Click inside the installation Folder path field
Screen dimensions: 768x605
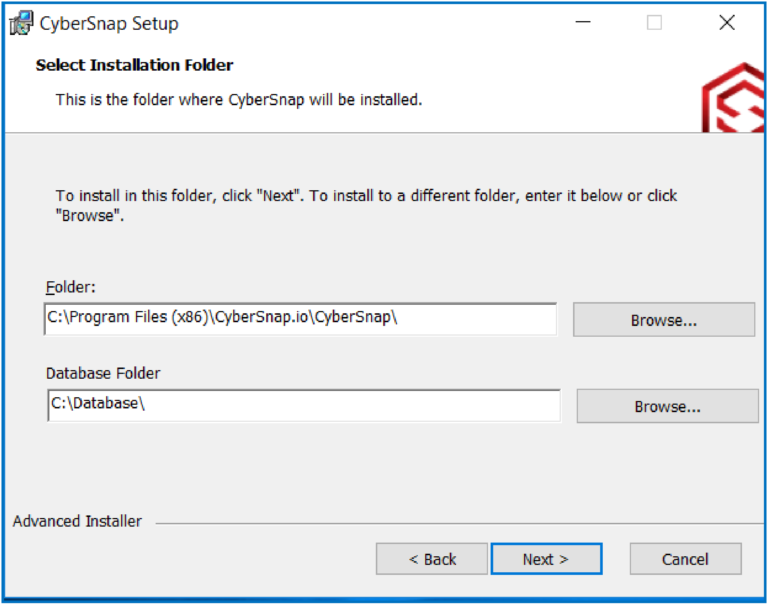pos(300,319)
